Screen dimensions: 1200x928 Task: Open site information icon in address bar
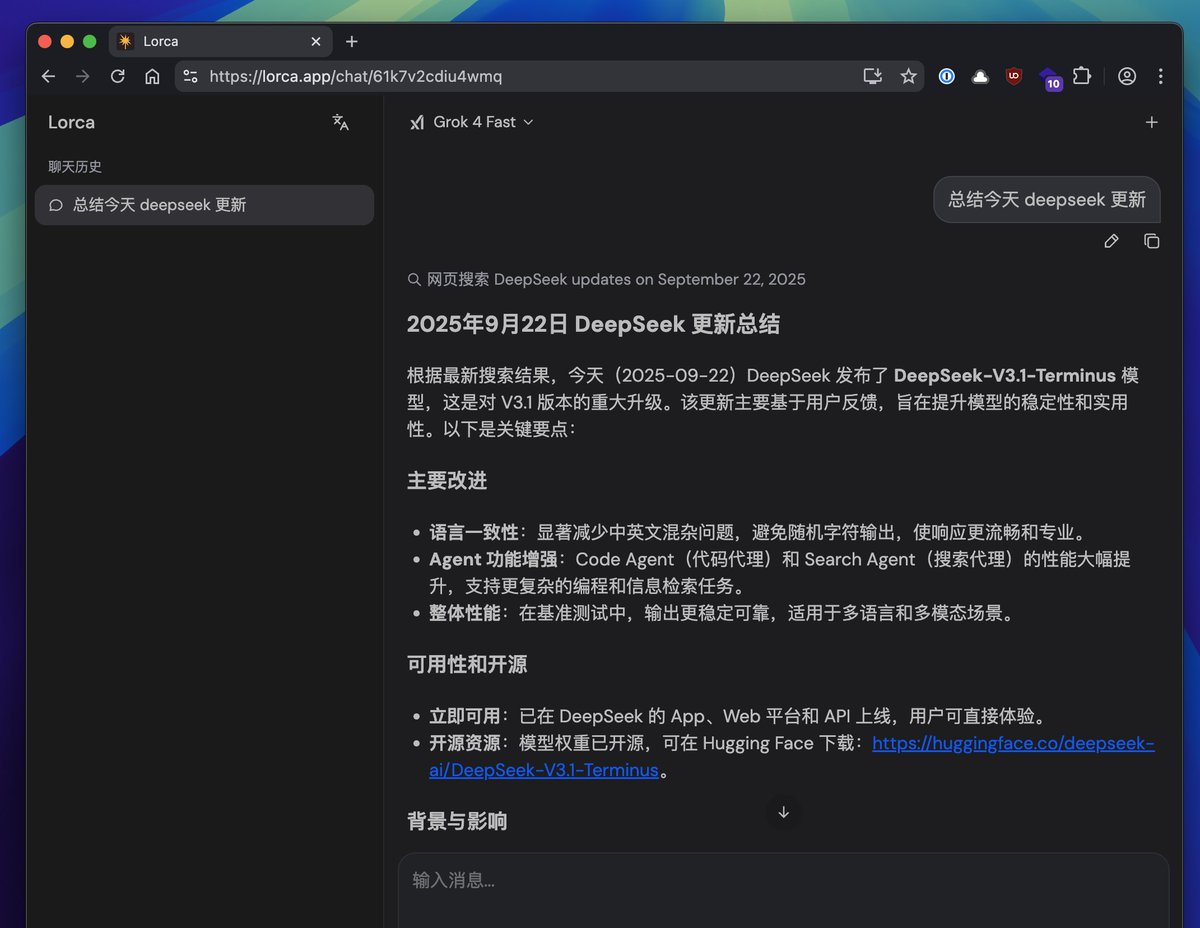coord(190,76)
